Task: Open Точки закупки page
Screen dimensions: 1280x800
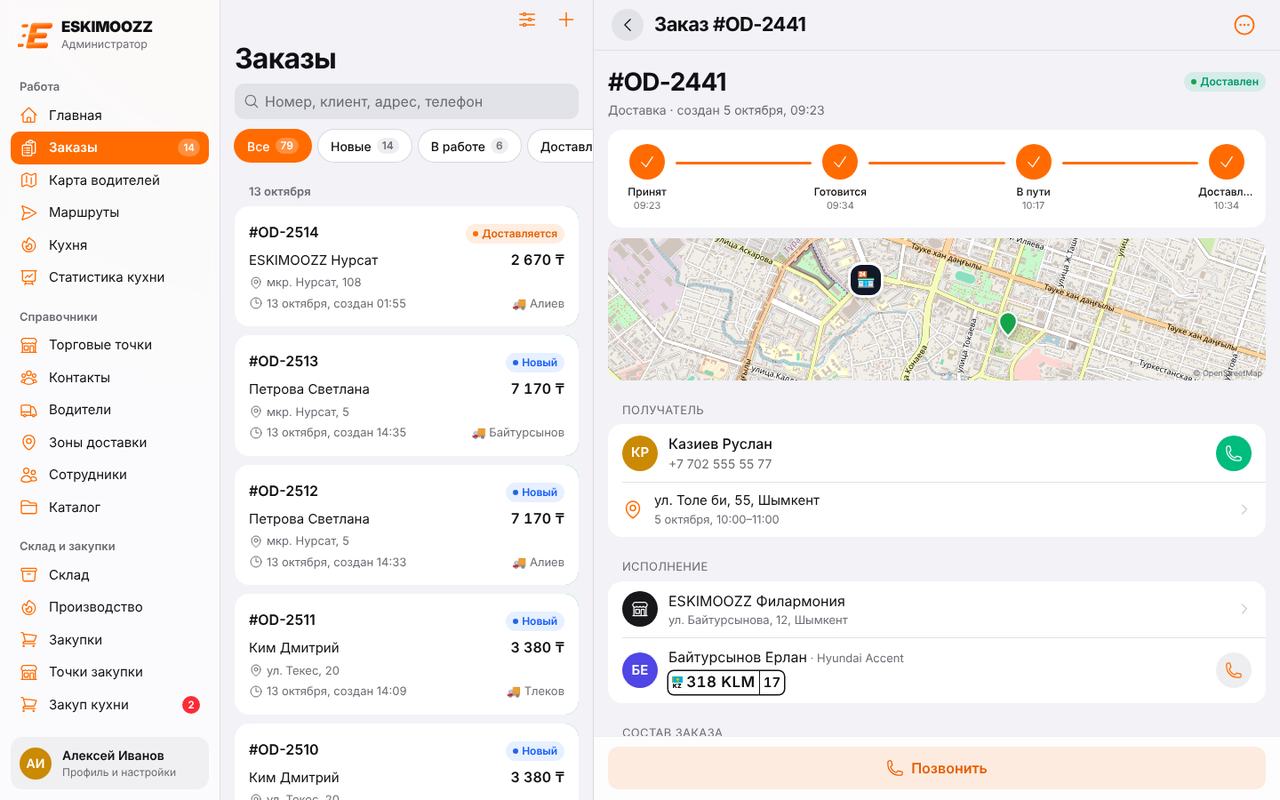Action: pos(110,672)
